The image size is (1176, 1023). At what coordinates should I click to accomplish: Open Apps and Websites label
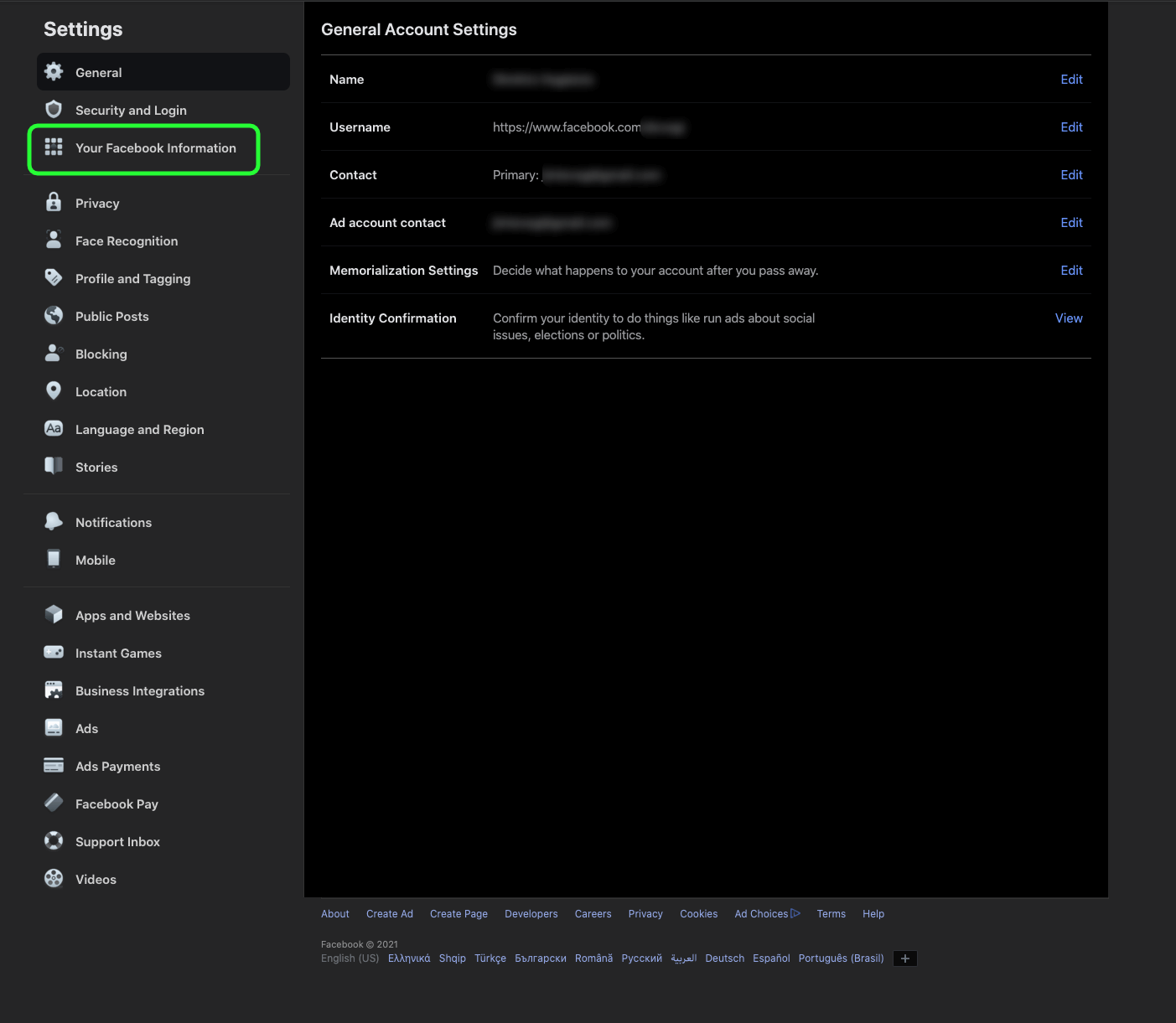133,616
